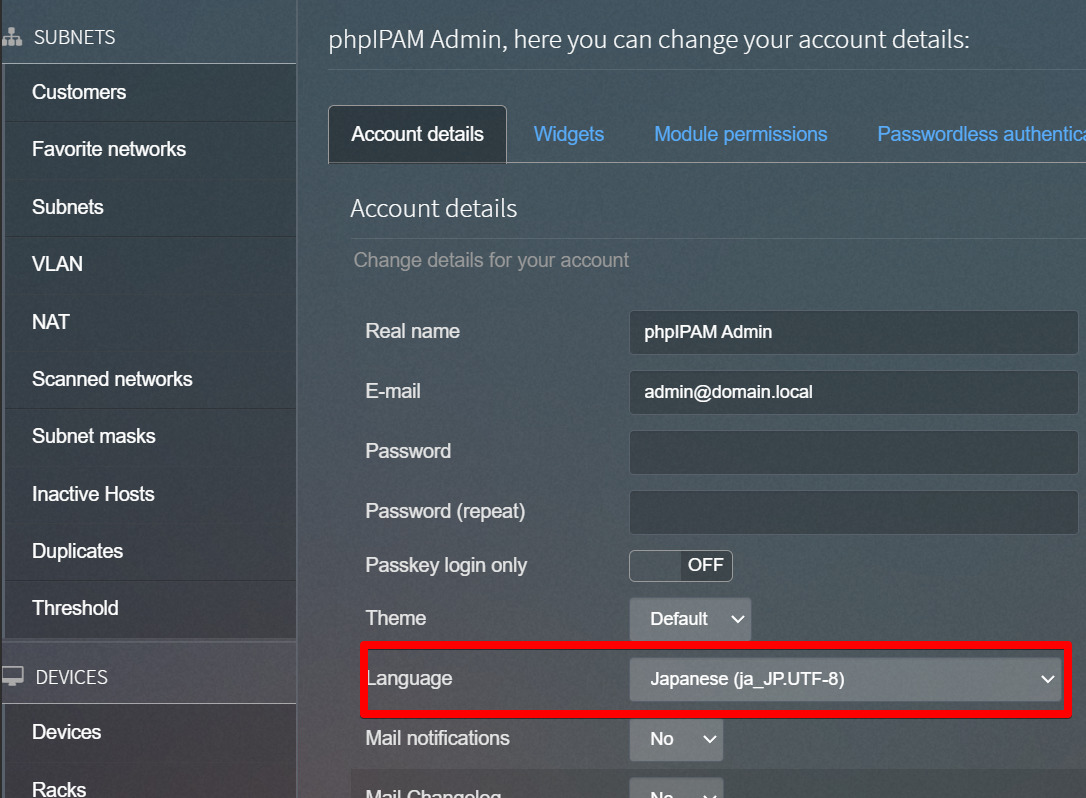Switch to the Account details tab
Viewport: 1086px width, 798px height.
point(417,134)
